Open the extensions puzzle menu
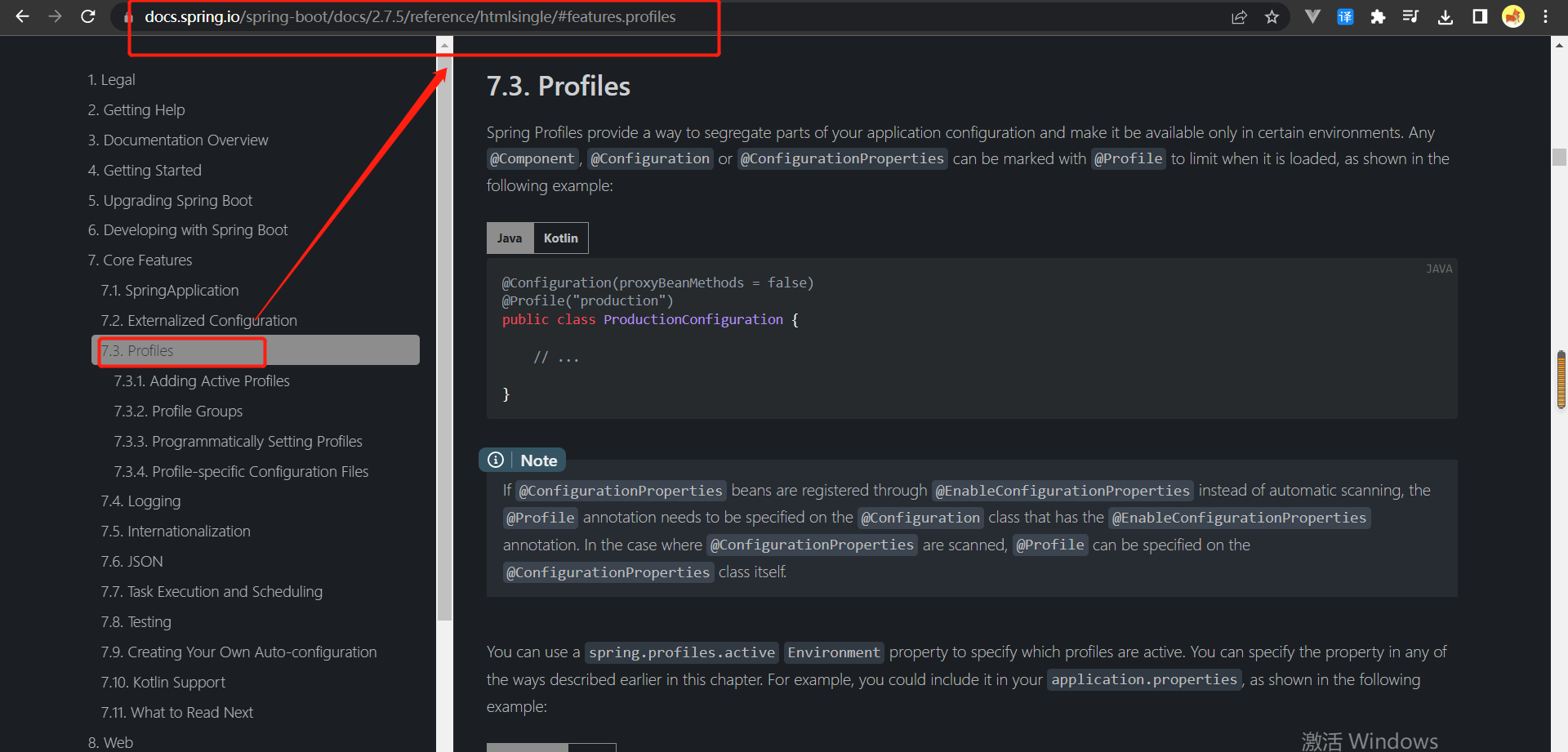 pyautogui.click(x=1378, y=16)
